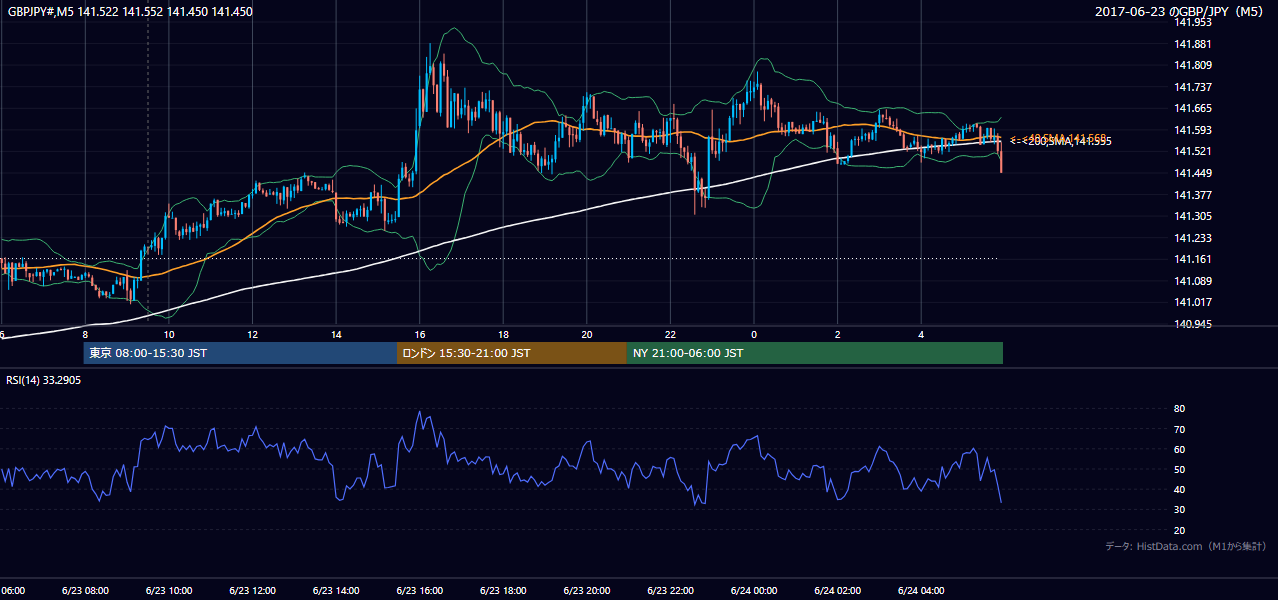The width and height of the screenshot is (1278, 600).
Task: Click the 6/23 20:00 time label
Action: (587, 591)
